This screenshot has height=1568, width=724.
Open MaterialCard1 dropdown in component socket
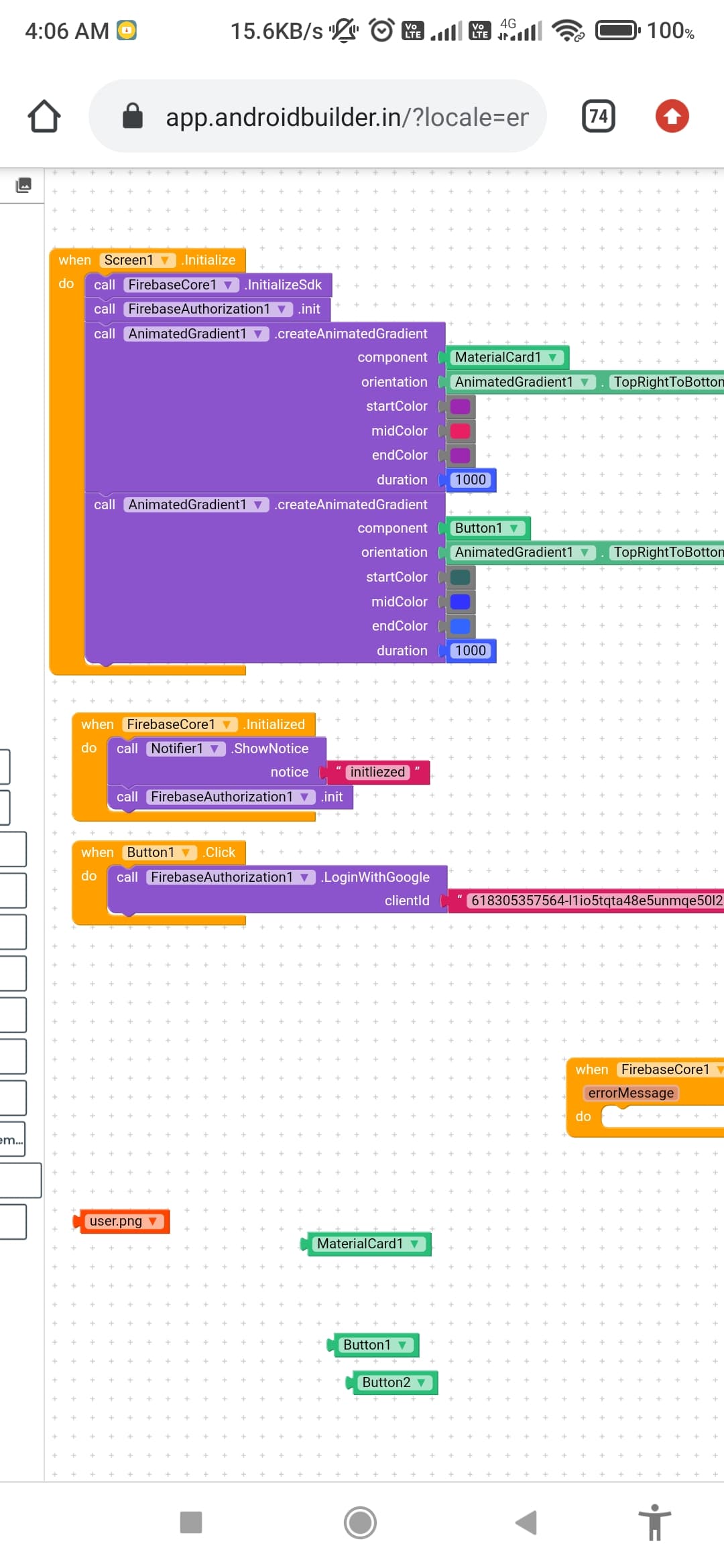tap(506, 357)
